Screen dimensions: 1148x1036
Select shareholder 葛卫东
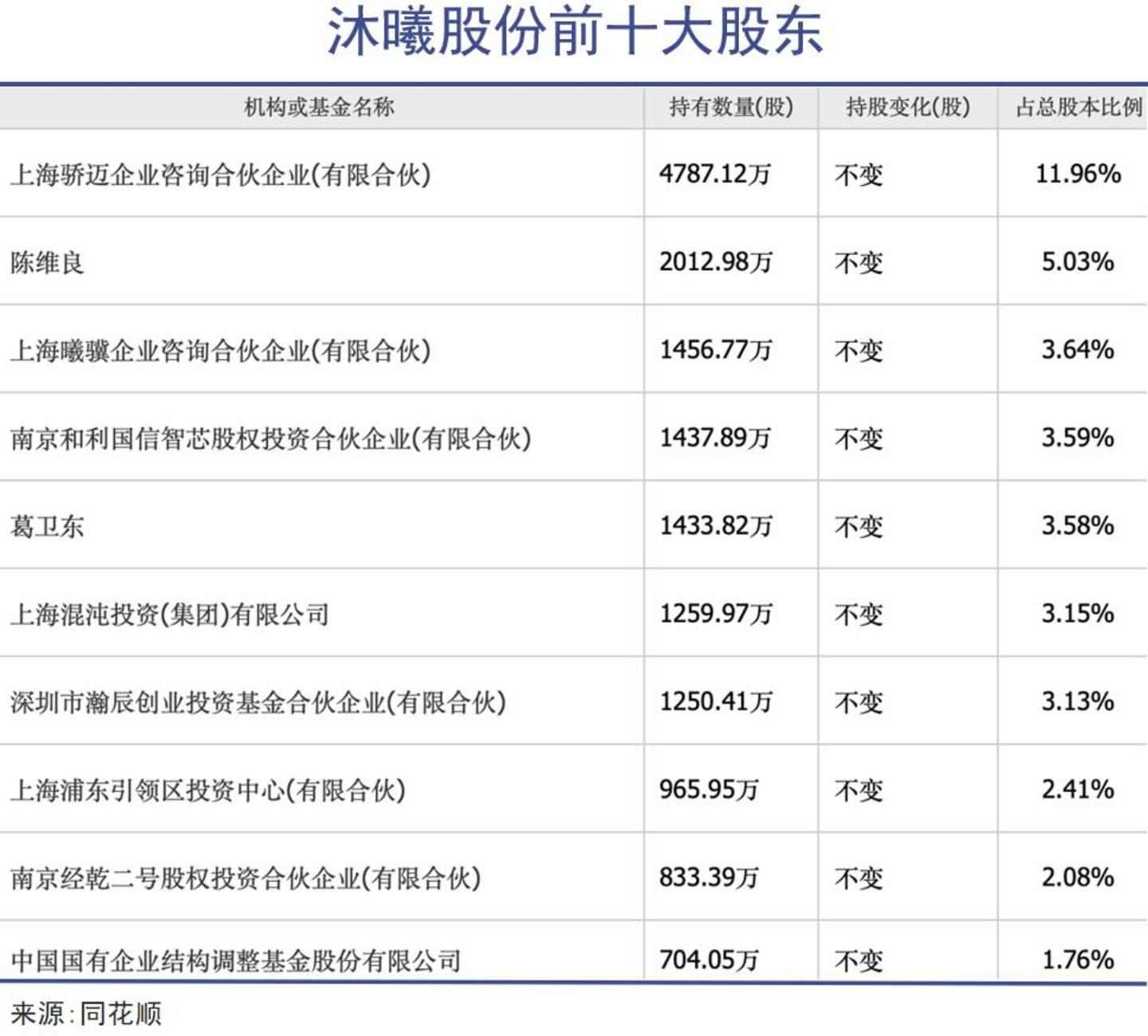tap(47, 526)
